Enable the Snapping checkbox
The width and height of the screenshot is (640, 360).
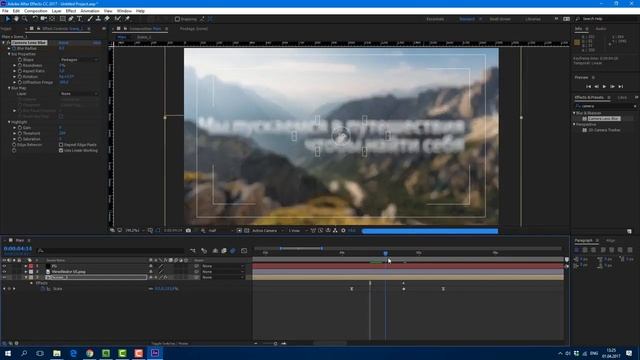(x=177, y=19)
